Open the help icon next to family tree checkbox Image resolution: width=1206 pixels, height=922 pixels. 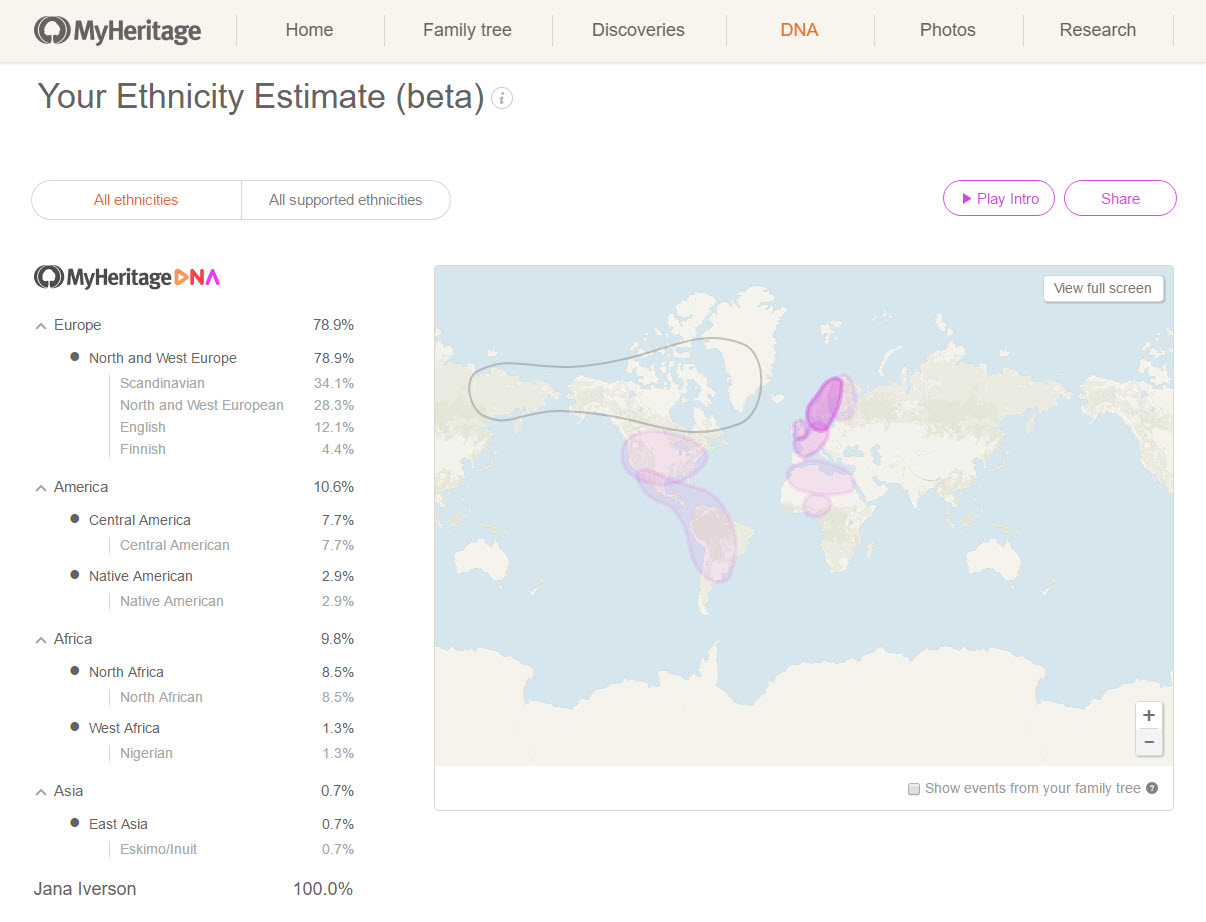click(x=1151, y=788)
